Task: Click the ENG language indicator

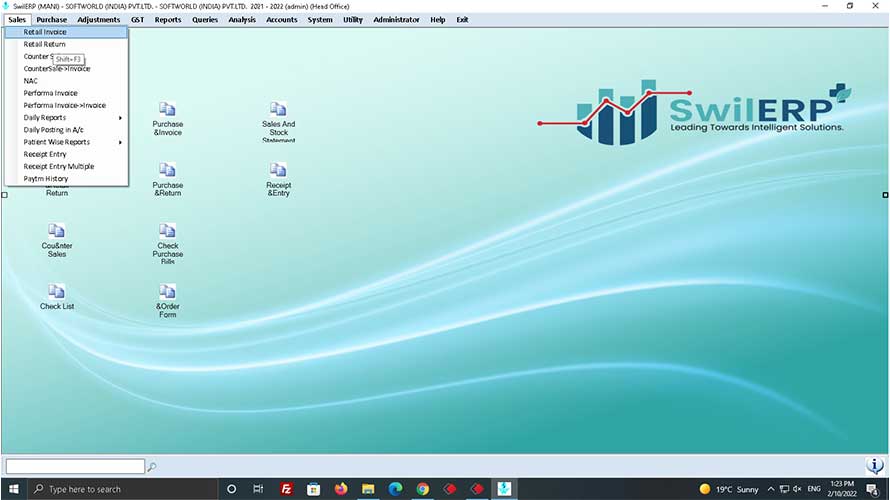Action: point(814,489)
